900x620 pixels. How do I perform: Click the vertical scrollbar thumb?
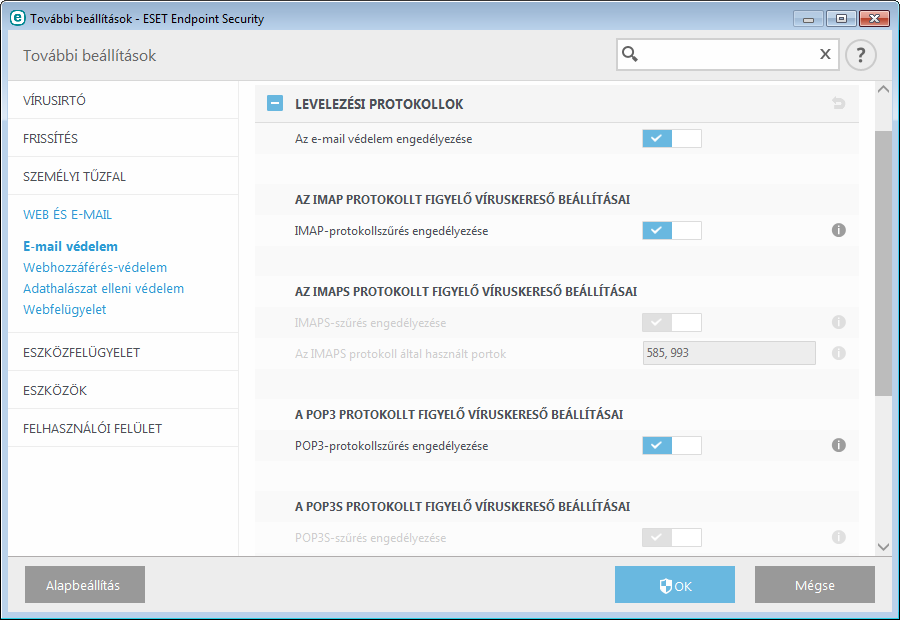click(x=883, y=263)
